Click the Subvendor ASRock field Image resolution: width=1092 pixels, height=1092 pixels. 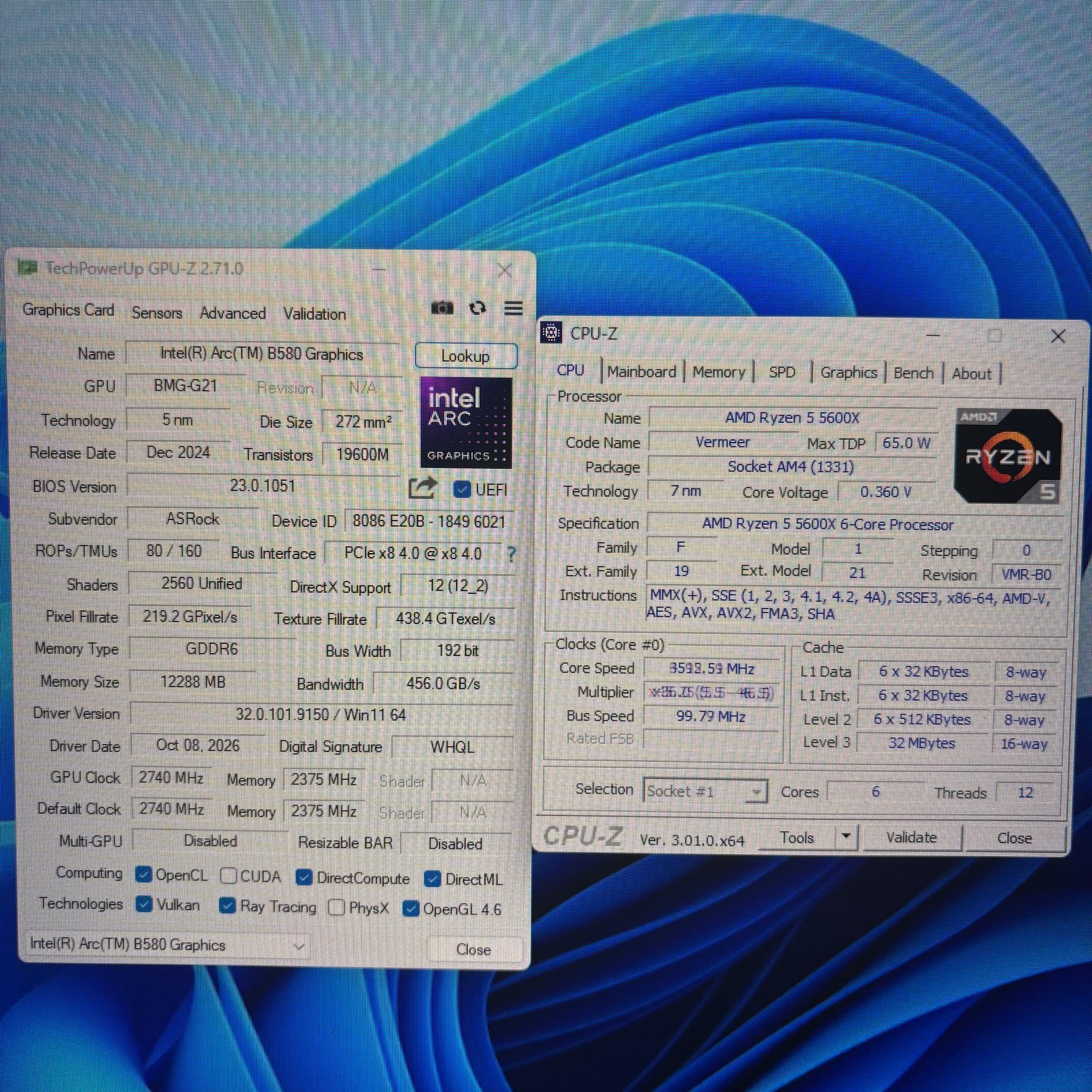192,518
